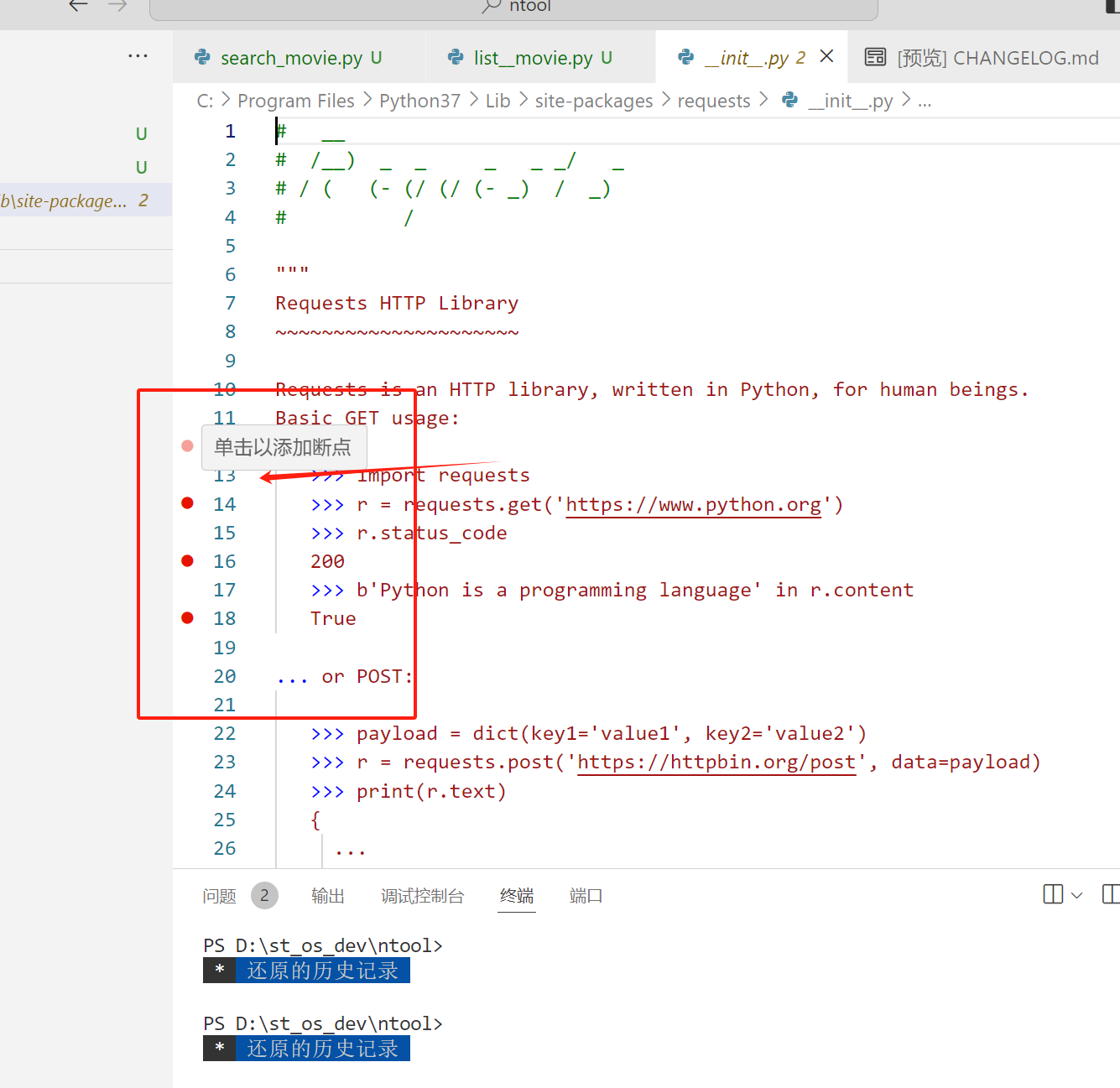Click 'Python37' breadcrumb segment
Viewport: 1120px width, 1088px height.
(x=419, y=101)
